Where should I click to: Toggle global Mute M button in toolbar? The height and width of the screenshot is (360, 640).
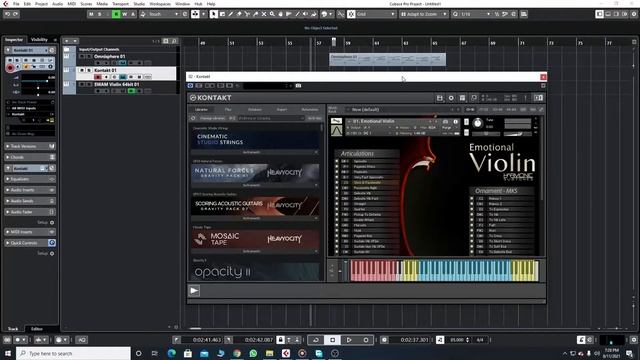(91, 14)
